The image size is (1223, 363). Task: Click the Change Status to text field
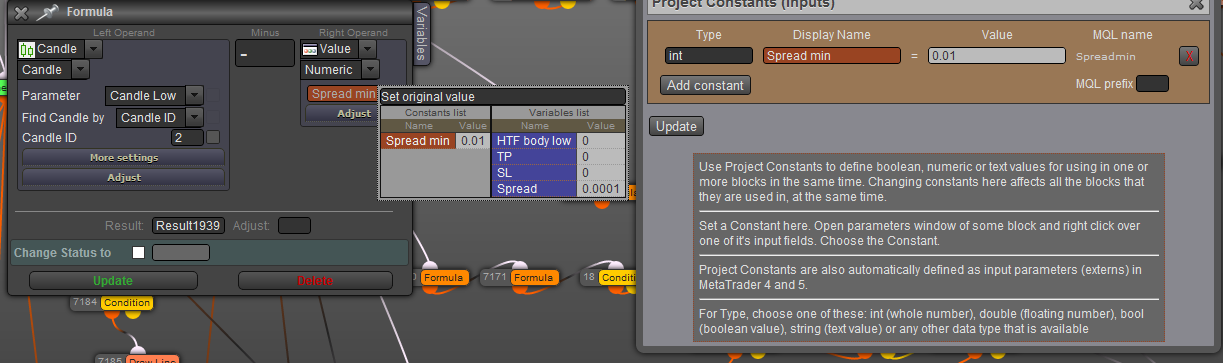click(x=181, y=253)
